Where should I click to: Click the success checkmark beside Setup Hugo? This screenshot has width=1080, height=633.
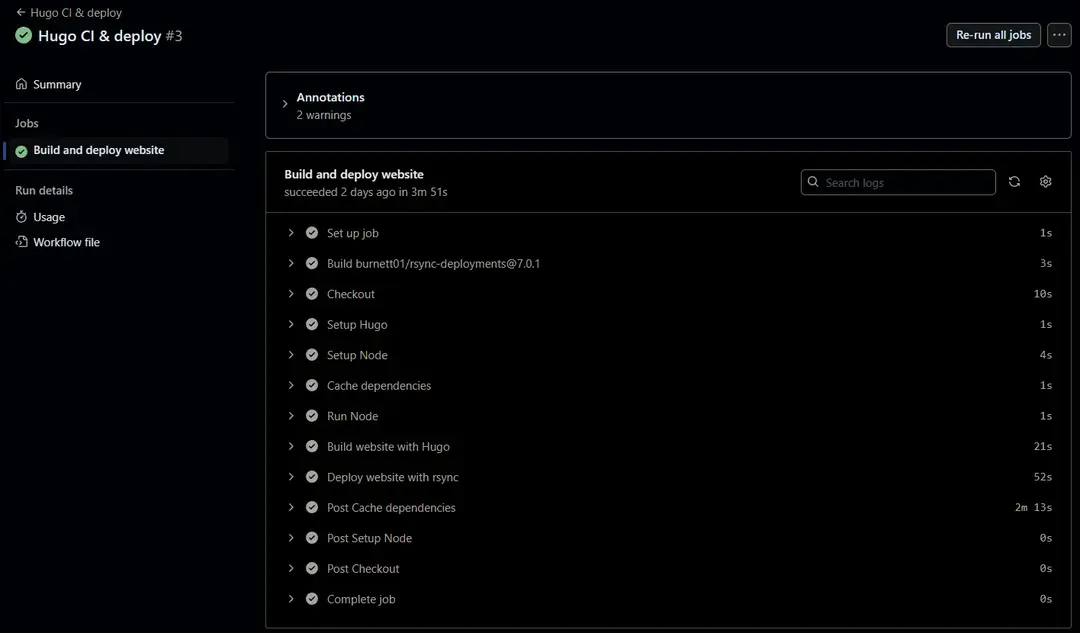point(312,325)
